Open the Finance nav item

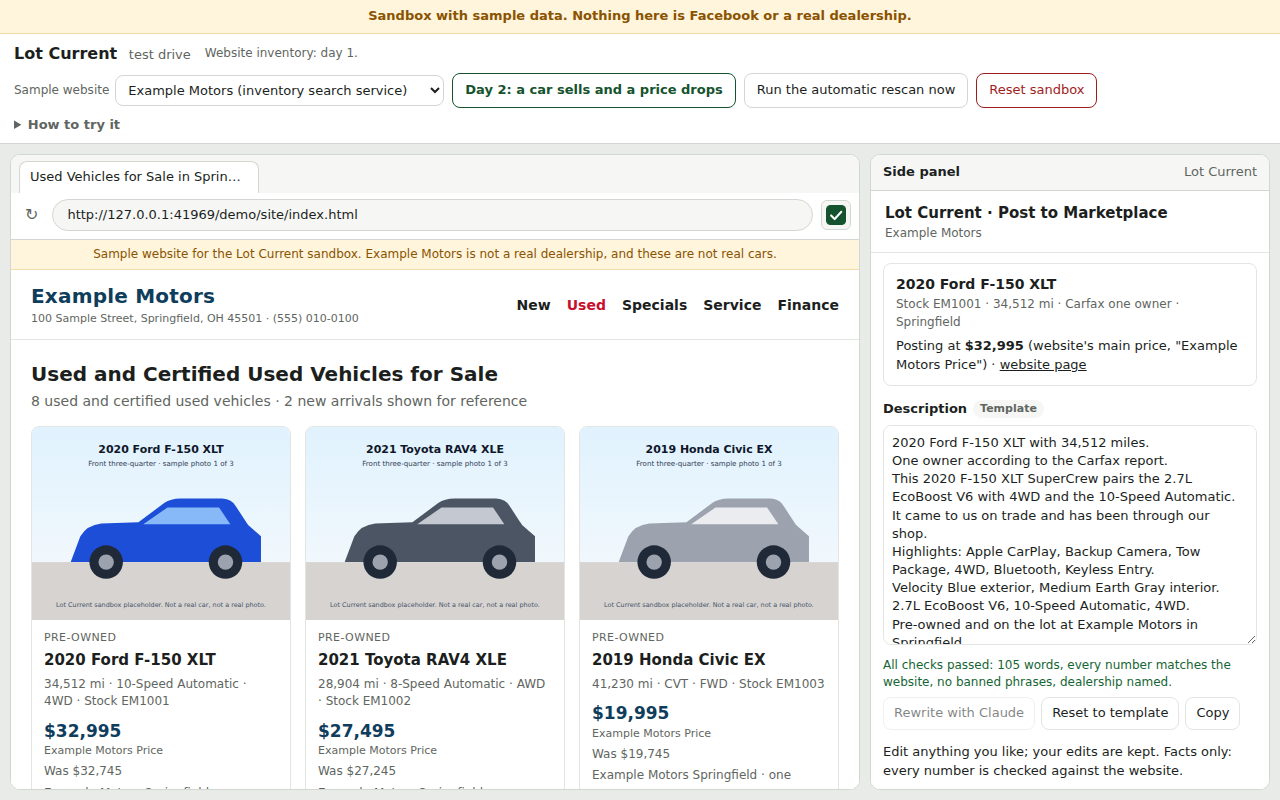click(x=808, y=305)
